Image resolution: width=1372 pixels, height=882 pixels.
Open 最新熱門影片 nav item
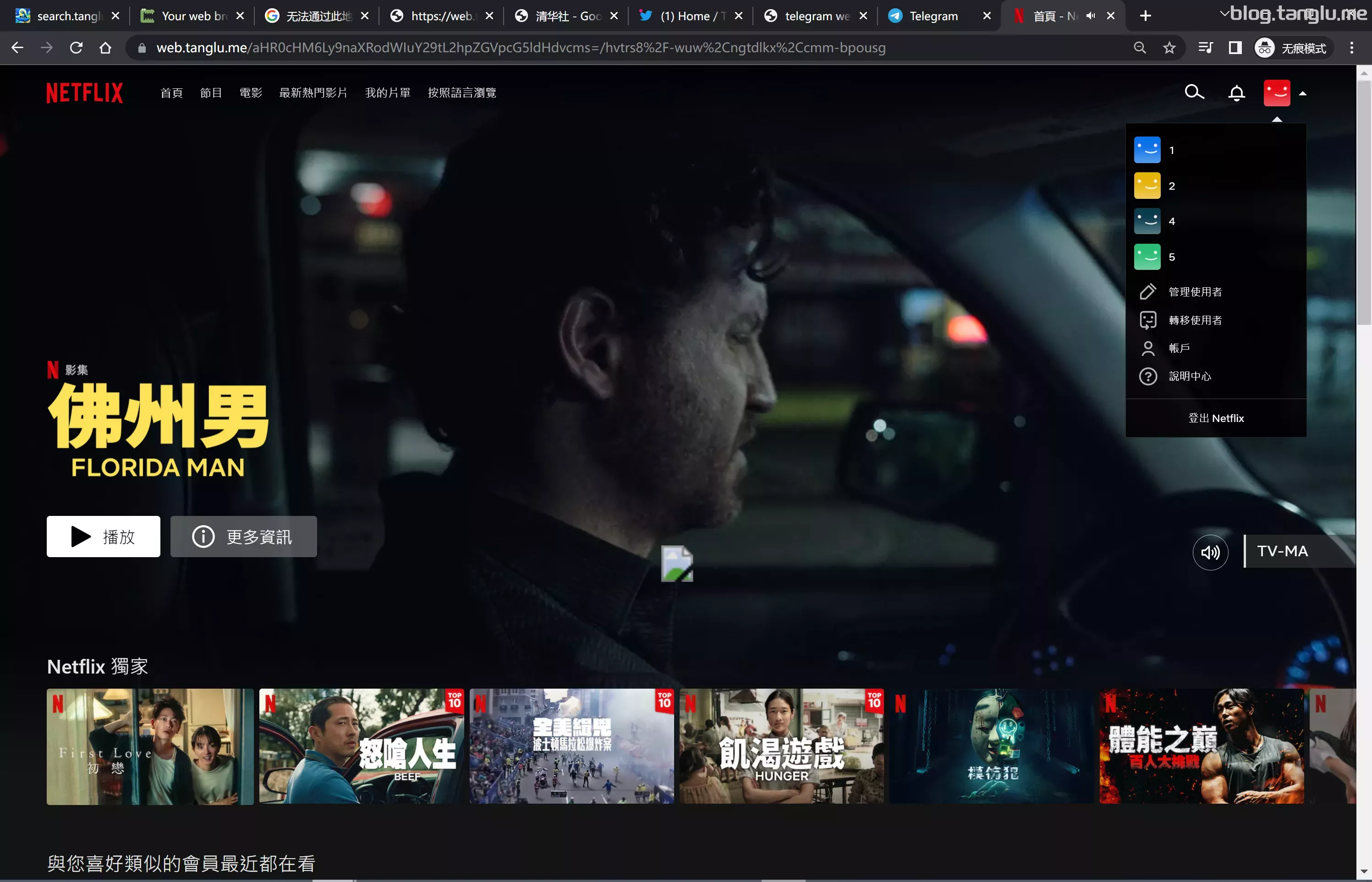pyautogui.click(x=313, y=93)
